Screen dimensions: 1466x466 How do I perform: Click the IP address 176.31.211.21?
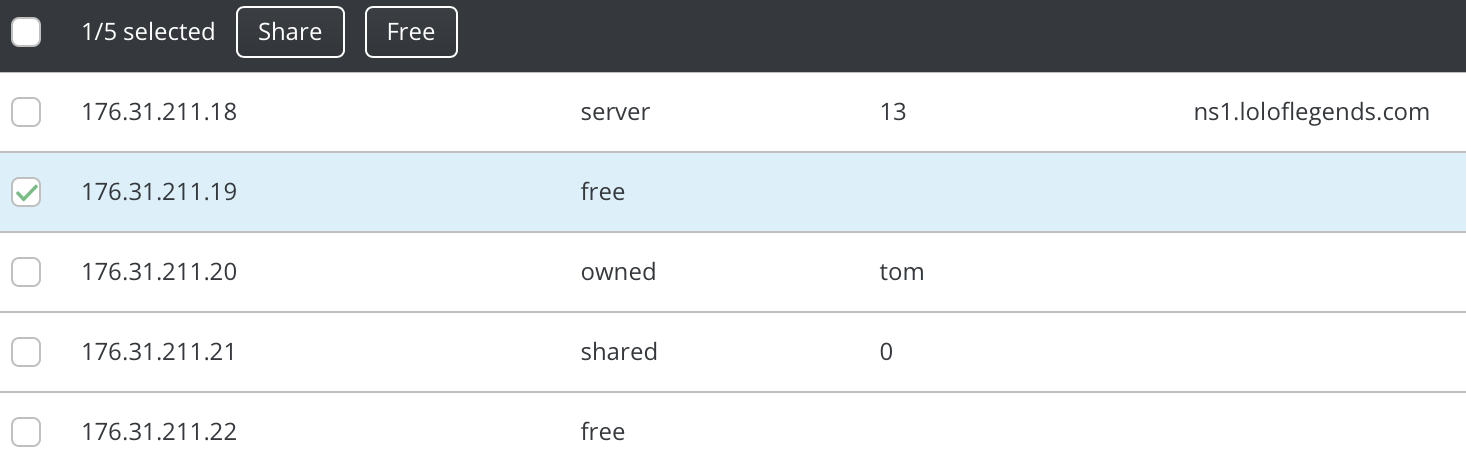click(x=159, y=352)
